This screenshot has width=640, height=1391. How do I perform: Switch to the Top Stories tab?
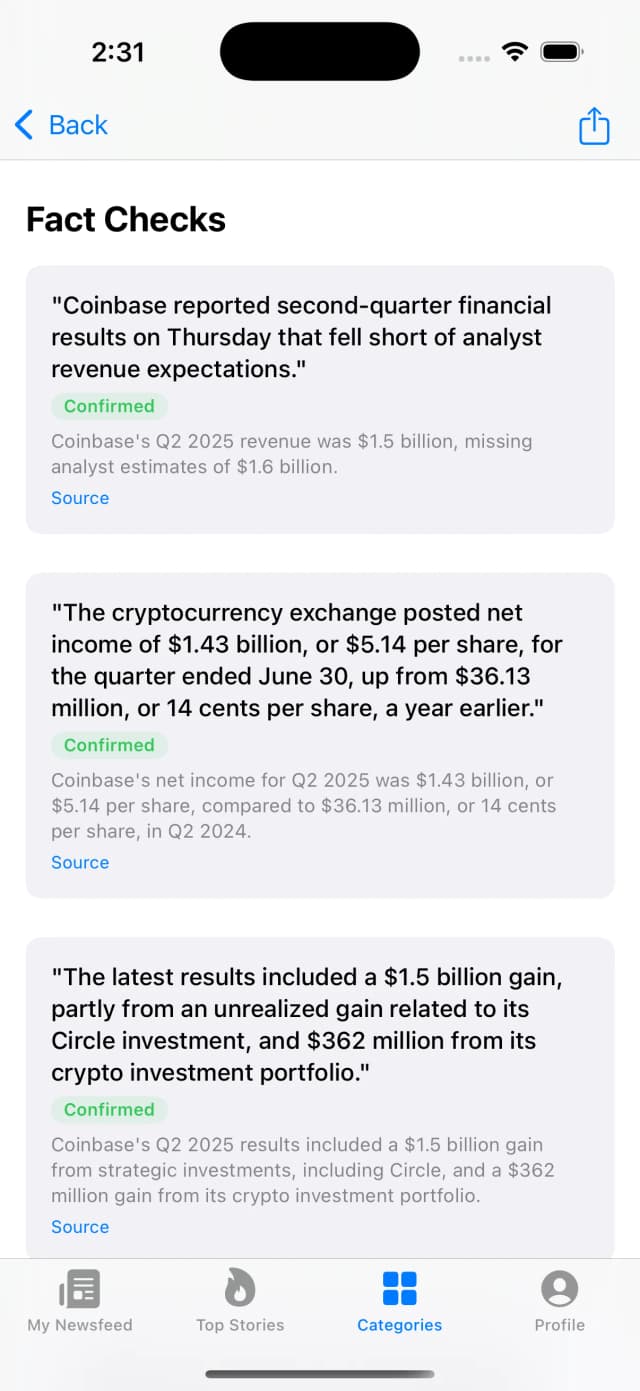[x=240, y=1300]
